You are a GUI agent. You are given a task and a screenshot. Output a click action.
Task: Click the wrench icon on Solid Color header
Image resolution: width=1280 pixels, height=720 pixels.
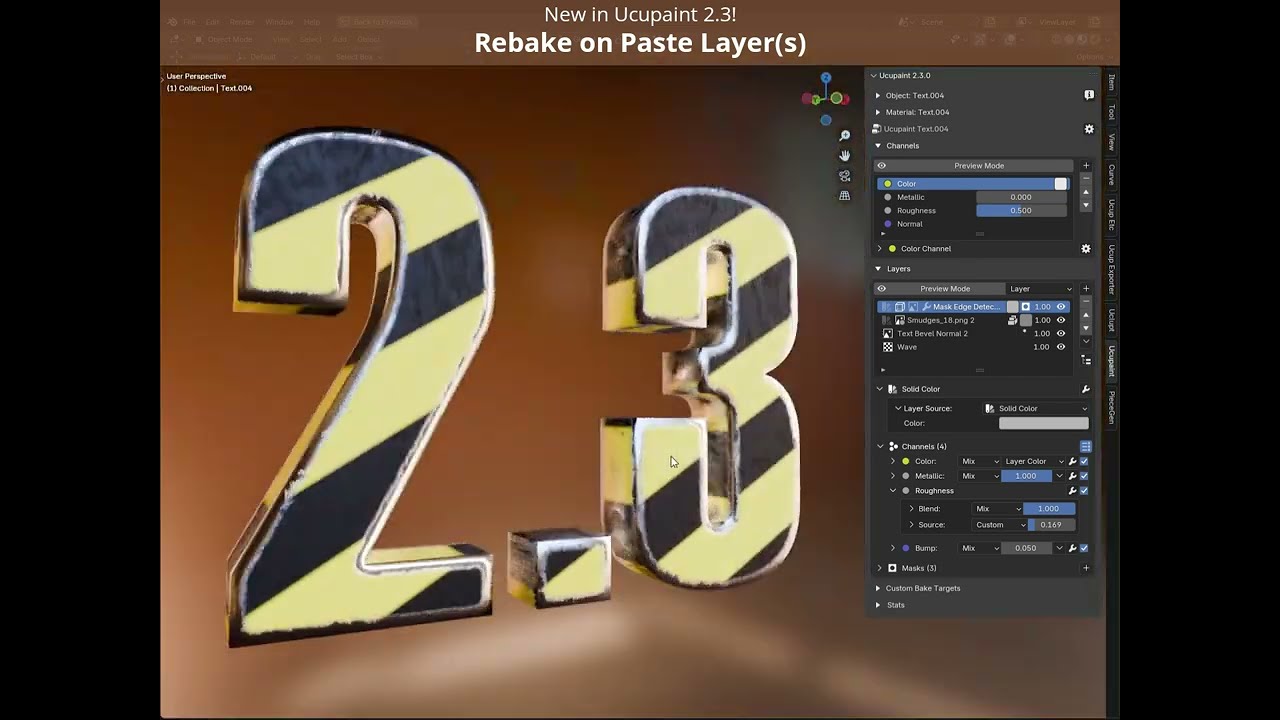(1086, 389)
